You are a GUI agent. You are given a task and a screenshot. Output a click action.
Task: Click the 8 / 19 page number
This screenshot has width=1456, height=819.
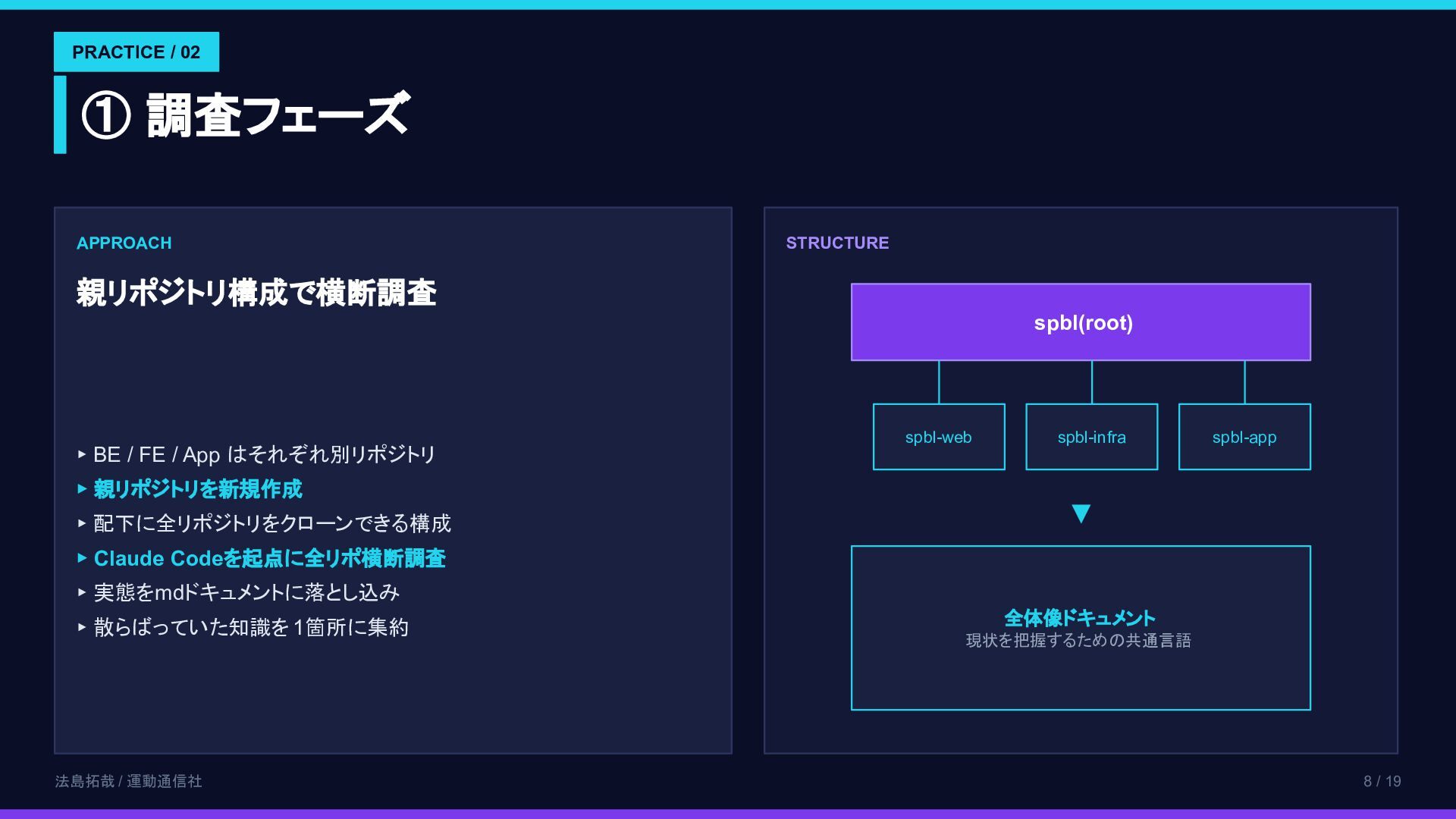[1382, 781]
